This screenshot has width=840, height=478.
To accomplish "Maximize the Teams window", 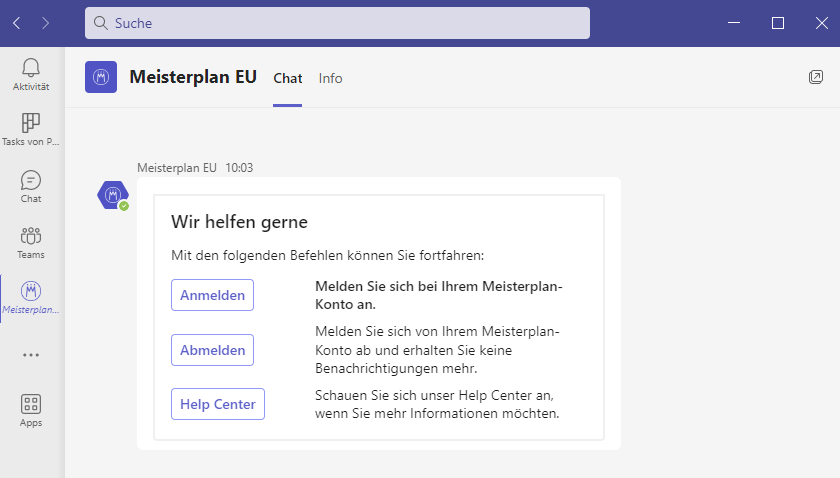I will click(x=778, y=23).
